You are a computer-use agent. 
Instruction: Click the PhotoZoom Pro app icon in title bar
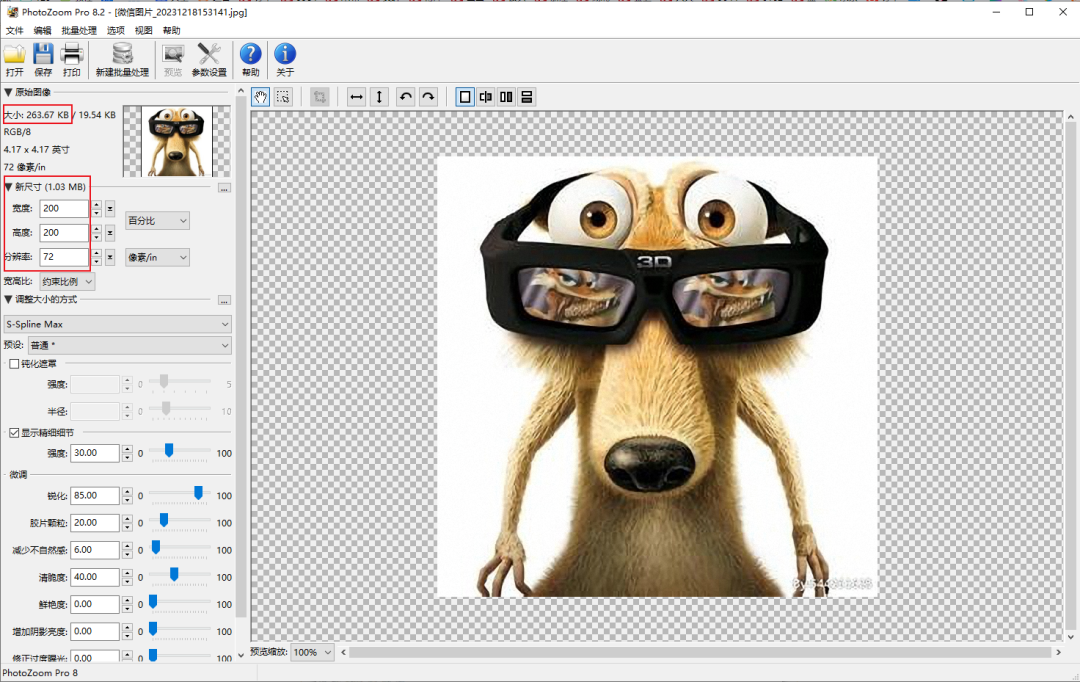[x=12, y=12]
